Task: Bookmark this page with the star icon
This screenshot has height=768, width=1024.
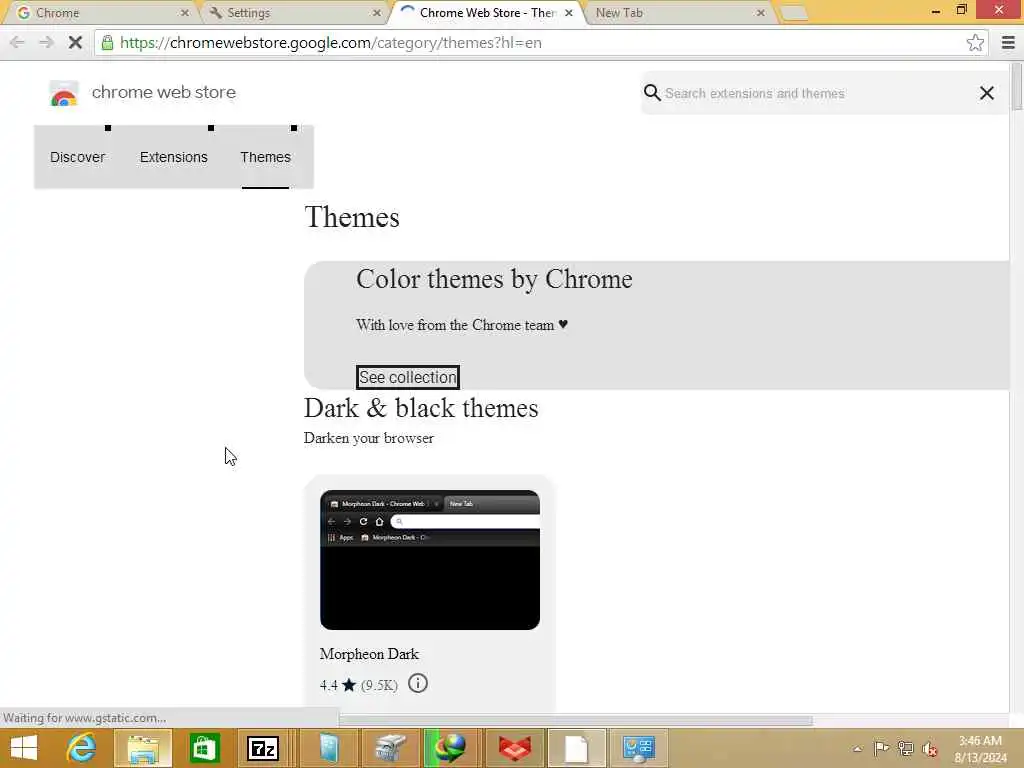Action: (x=975, y=43)
